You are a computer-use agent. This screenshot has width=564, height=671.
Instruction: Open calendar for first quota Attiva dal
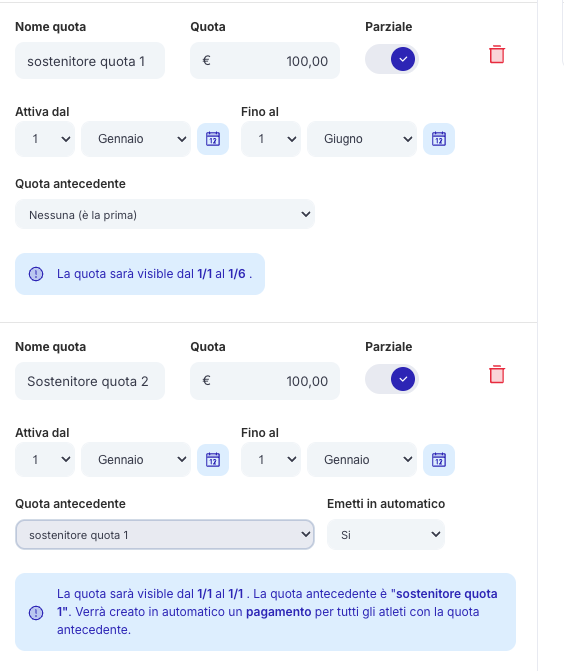[x=213, y=139]
